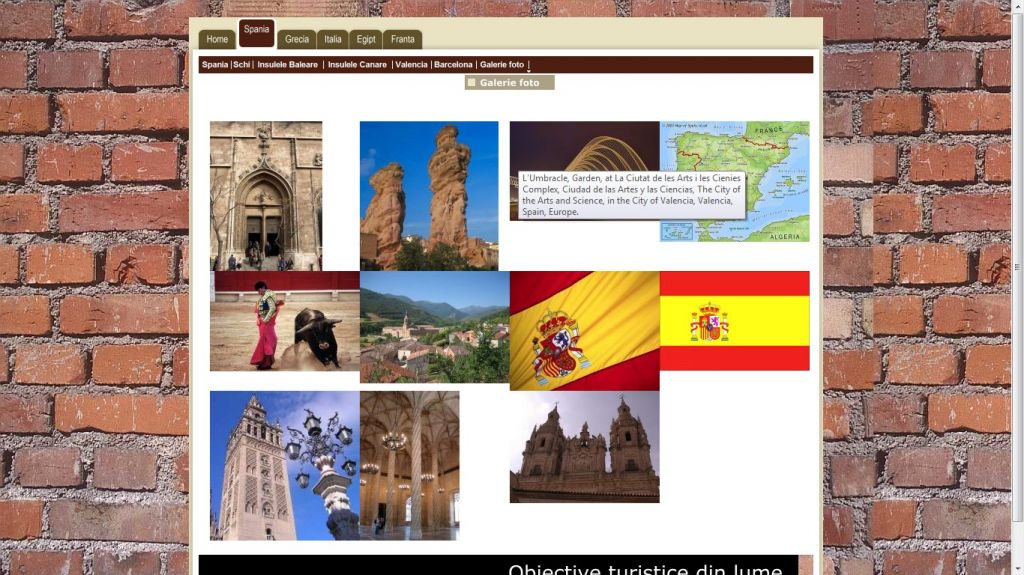Click the twin-tower cathedral at dusk photo
Screen dimensions: 1024x575
pyautogui.click(x=585, y=446)
